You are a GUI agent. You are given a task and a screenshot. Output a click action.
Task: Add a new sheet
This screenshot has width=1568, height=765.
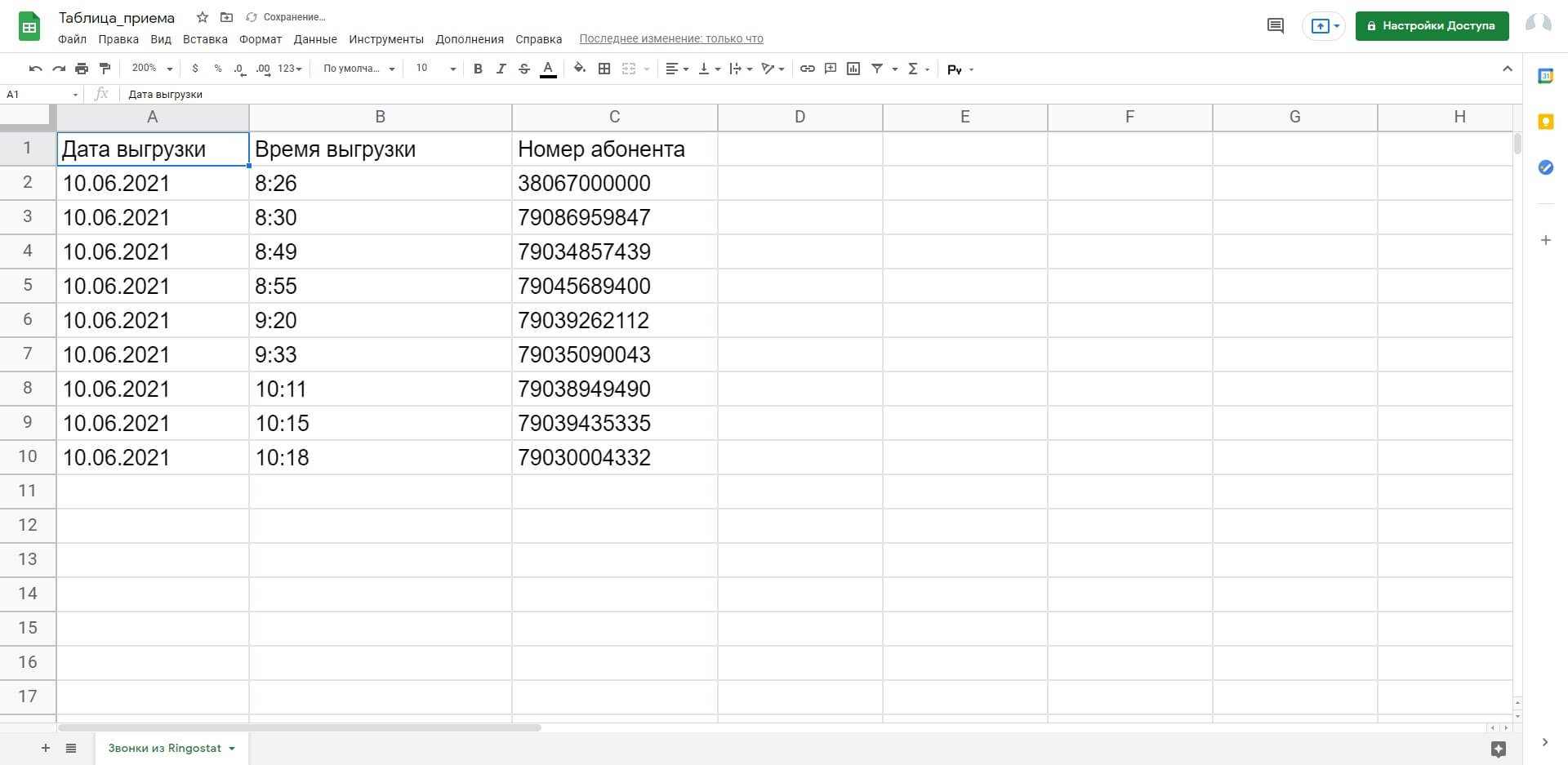(x=46, y=748)
